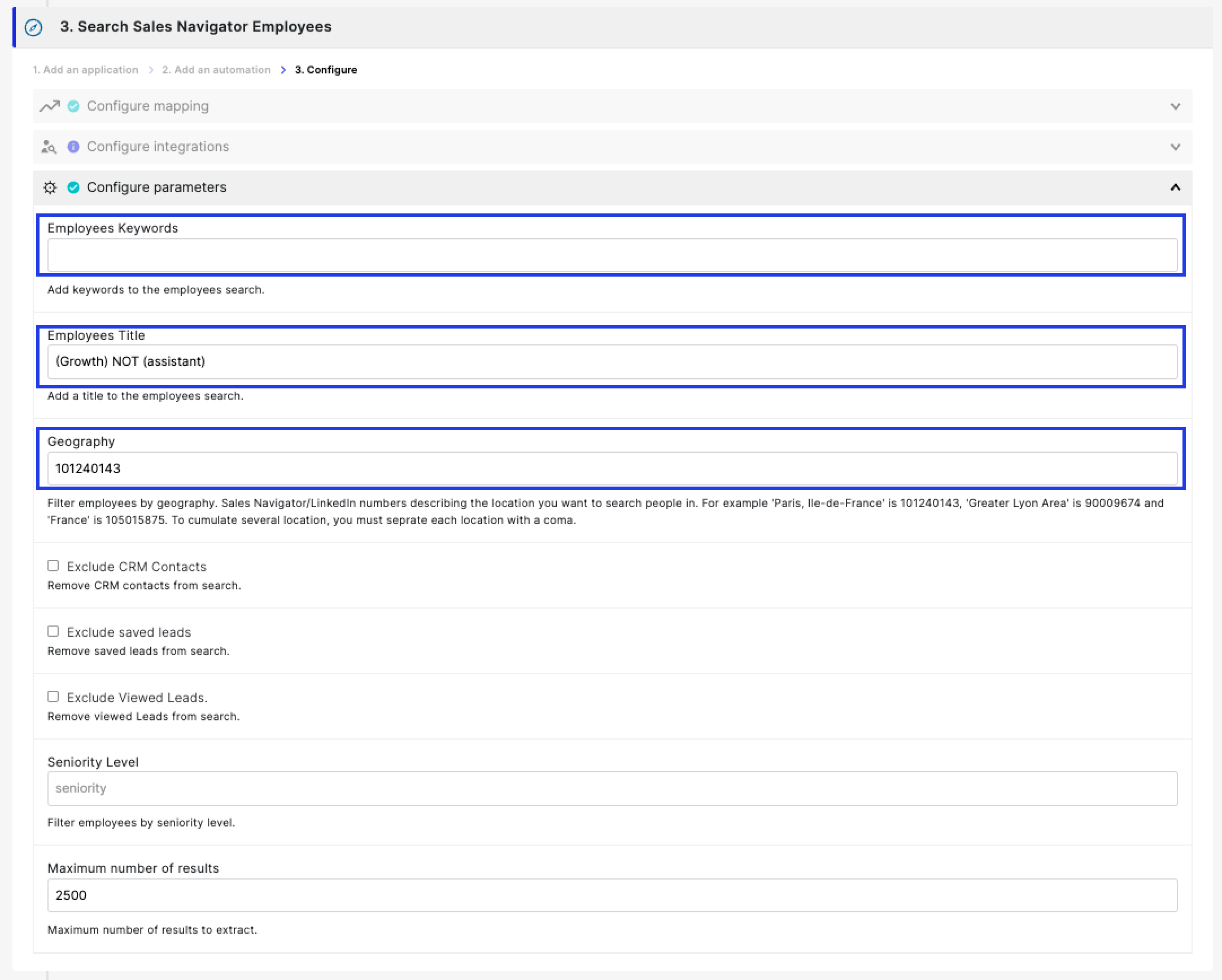Click the green checkmark next to Configure mapping
Viewport: 1222px width, 980px height.
click(x=73, y=106)
